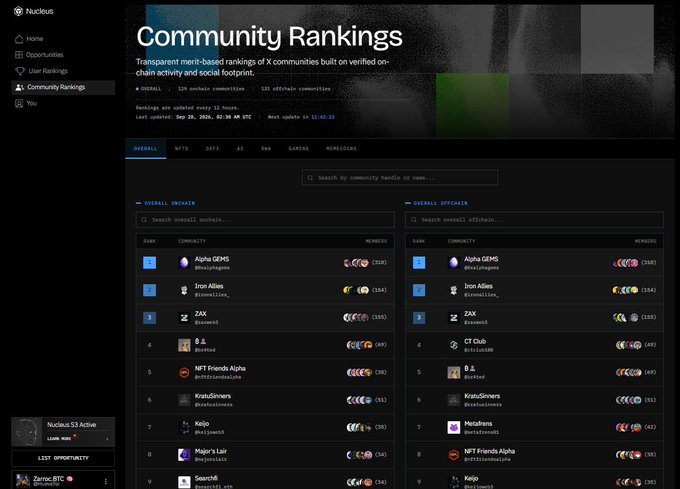
Task: Click the Major's Lair logo
Action: (184, 455)
